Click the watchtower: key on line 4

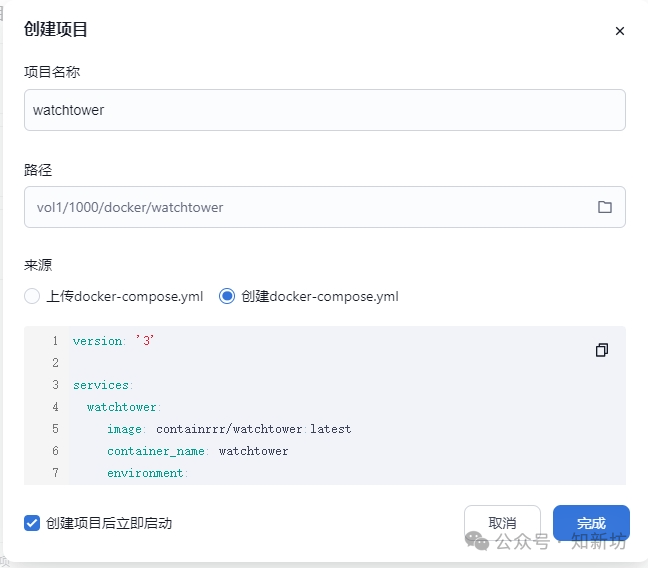tap(124, 407)
